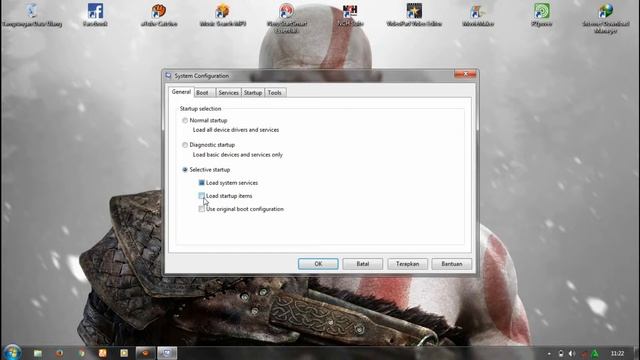Click the System Configuration title bar icon

[x=168, y=76]
